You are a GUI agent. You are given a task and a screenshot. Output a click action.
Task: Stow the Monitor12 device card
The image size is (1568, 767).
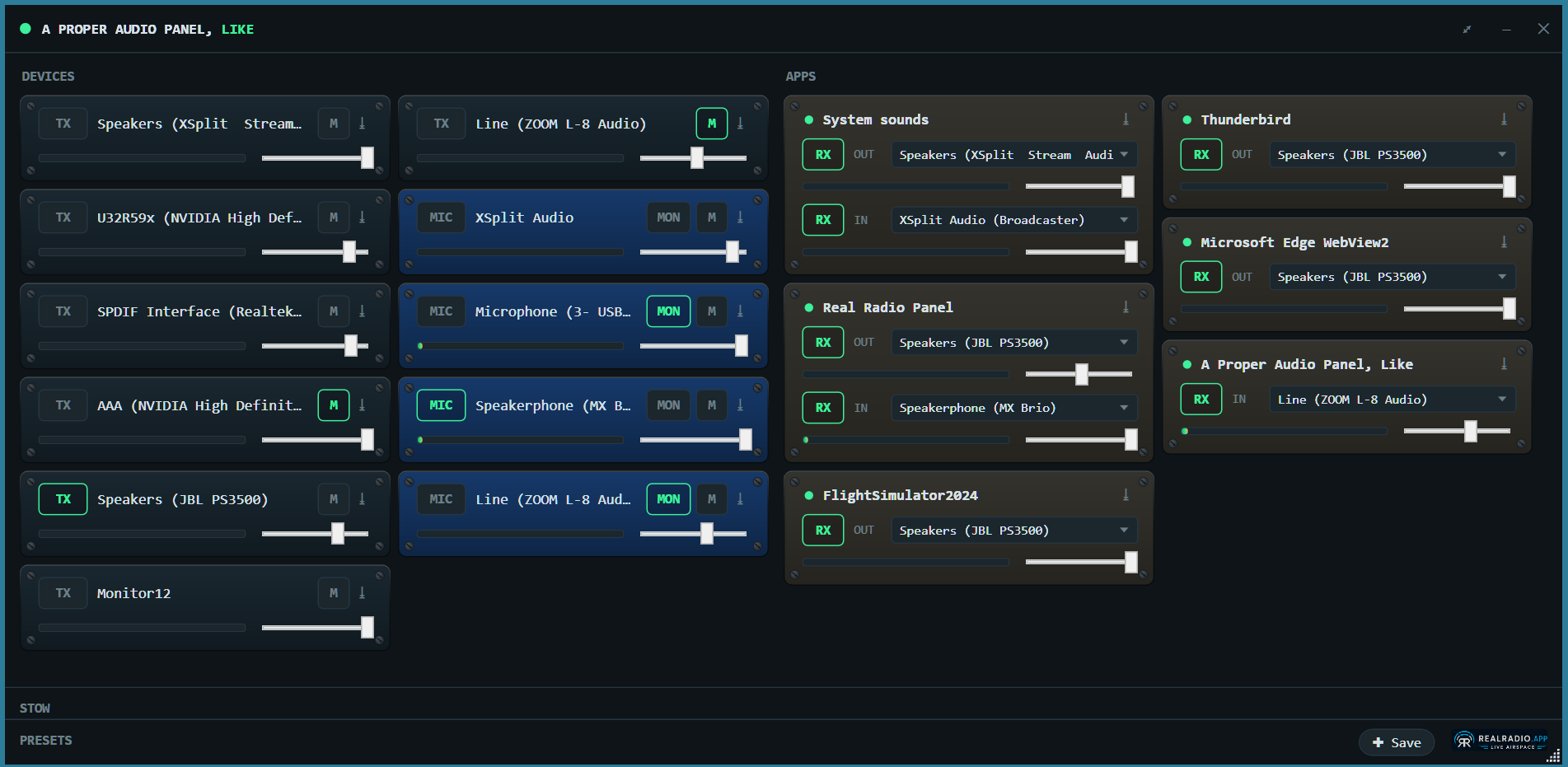[362, 593]
